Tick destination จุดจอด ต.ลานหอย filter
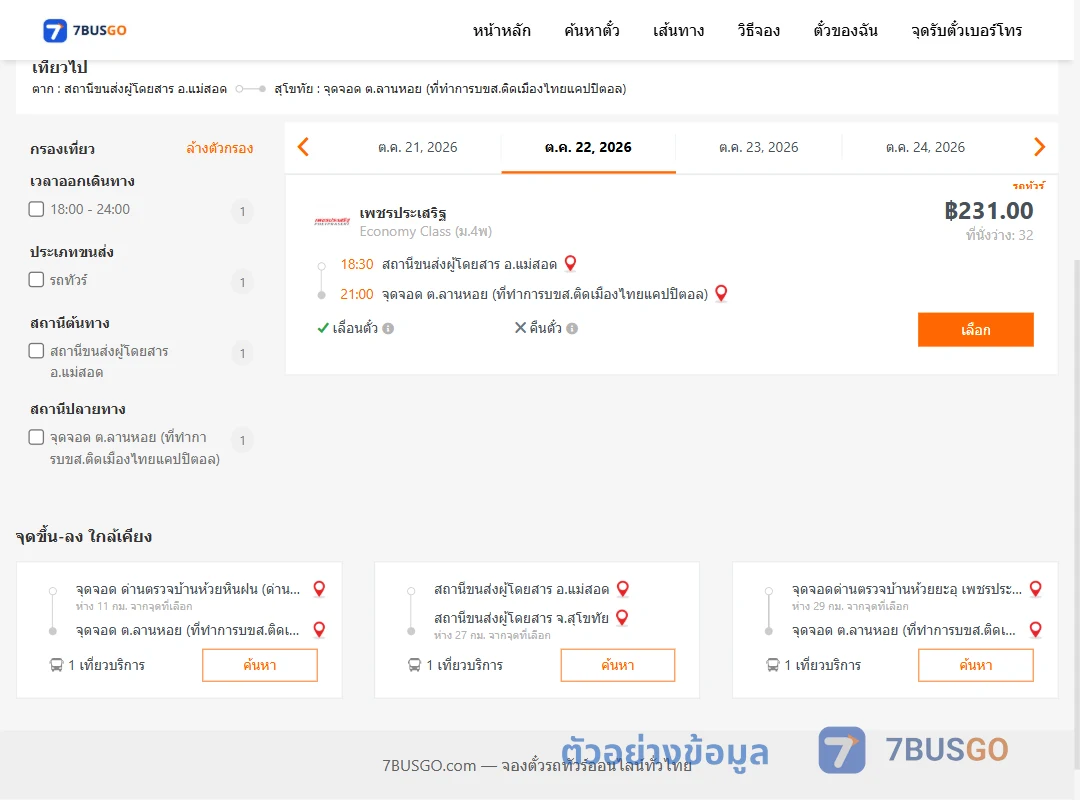 [x=37, y=437]
